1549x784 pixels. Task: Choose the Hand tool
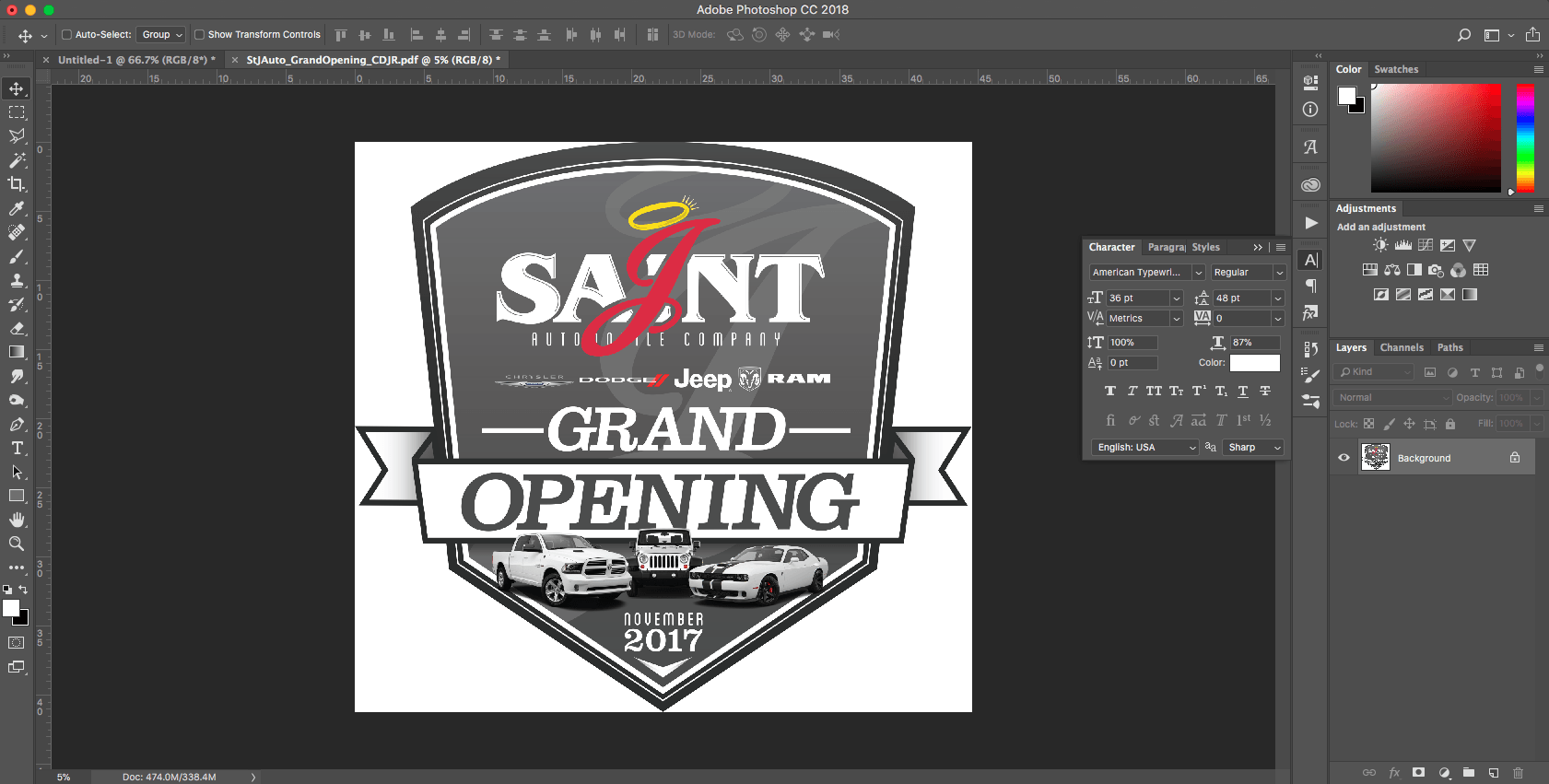coord(17,521)
